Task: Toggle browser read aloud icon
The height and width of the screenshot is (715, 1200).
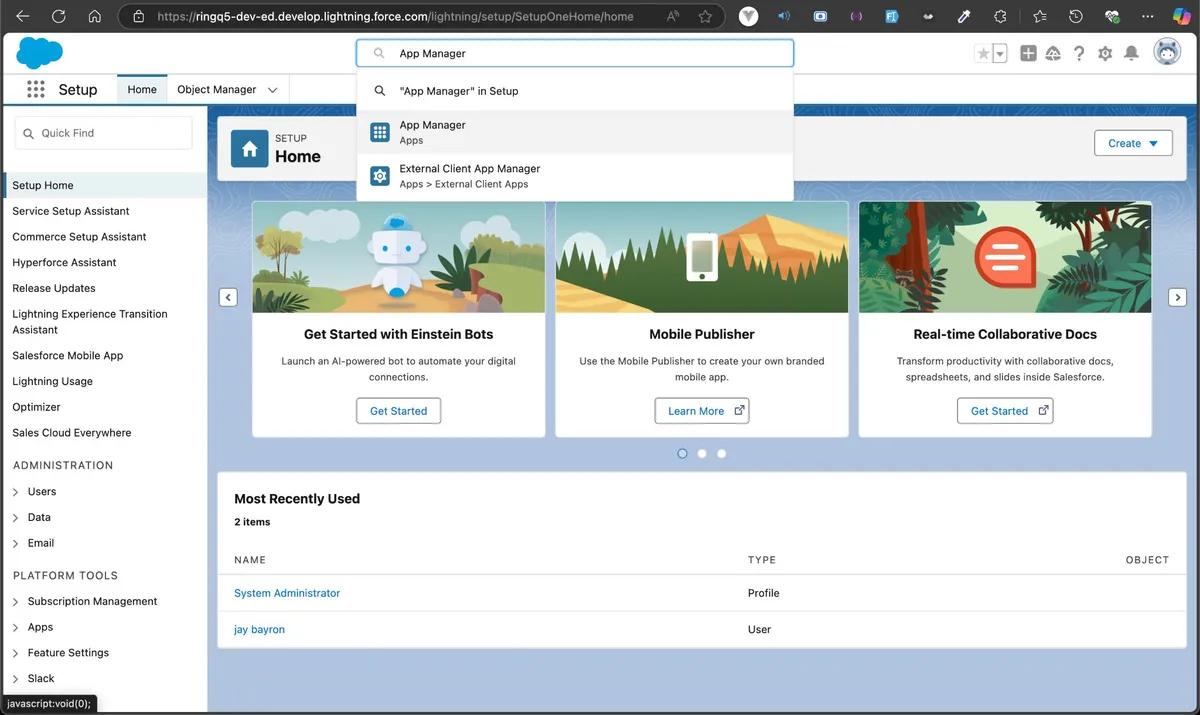Action: (x=672, y=16)
